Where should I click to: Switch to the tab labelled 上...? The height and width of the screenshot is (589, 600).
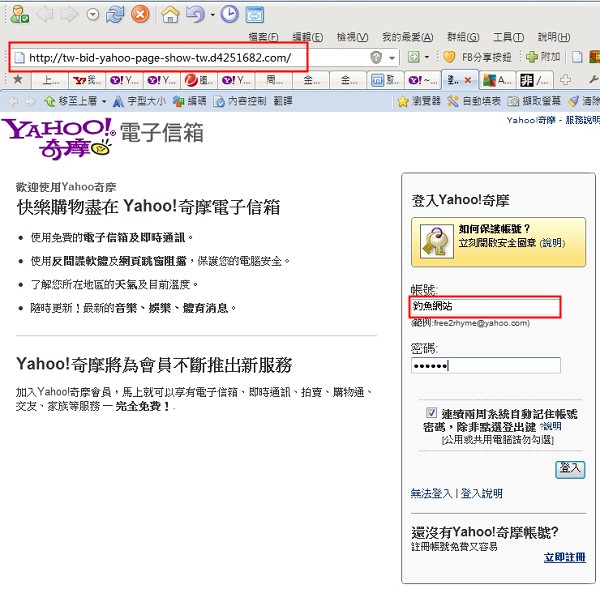point(50,80)
